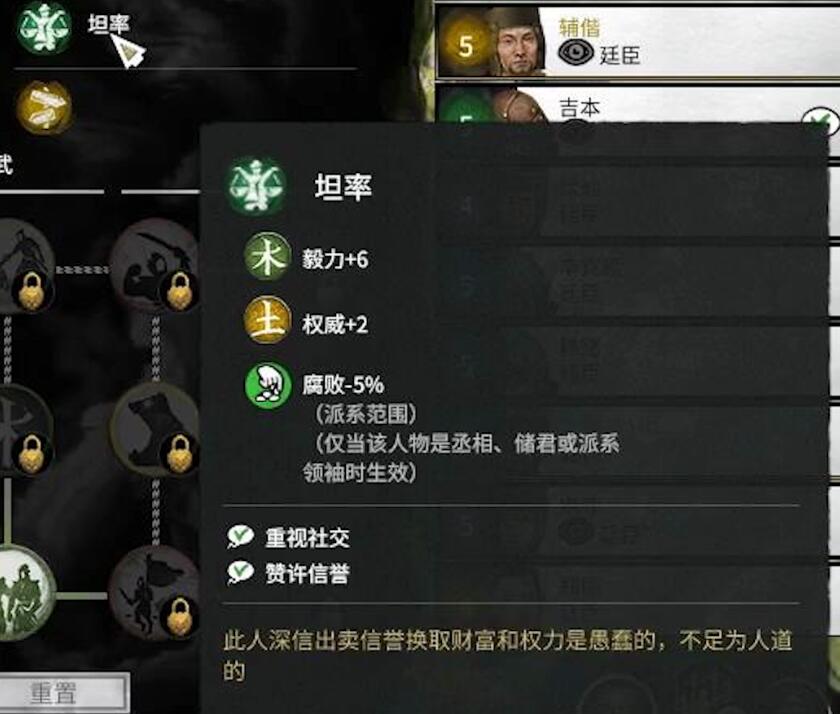Click the green 腐败 corruption effect icon
Viewport: 840px width, 714px height.
[x=268, y=385]
